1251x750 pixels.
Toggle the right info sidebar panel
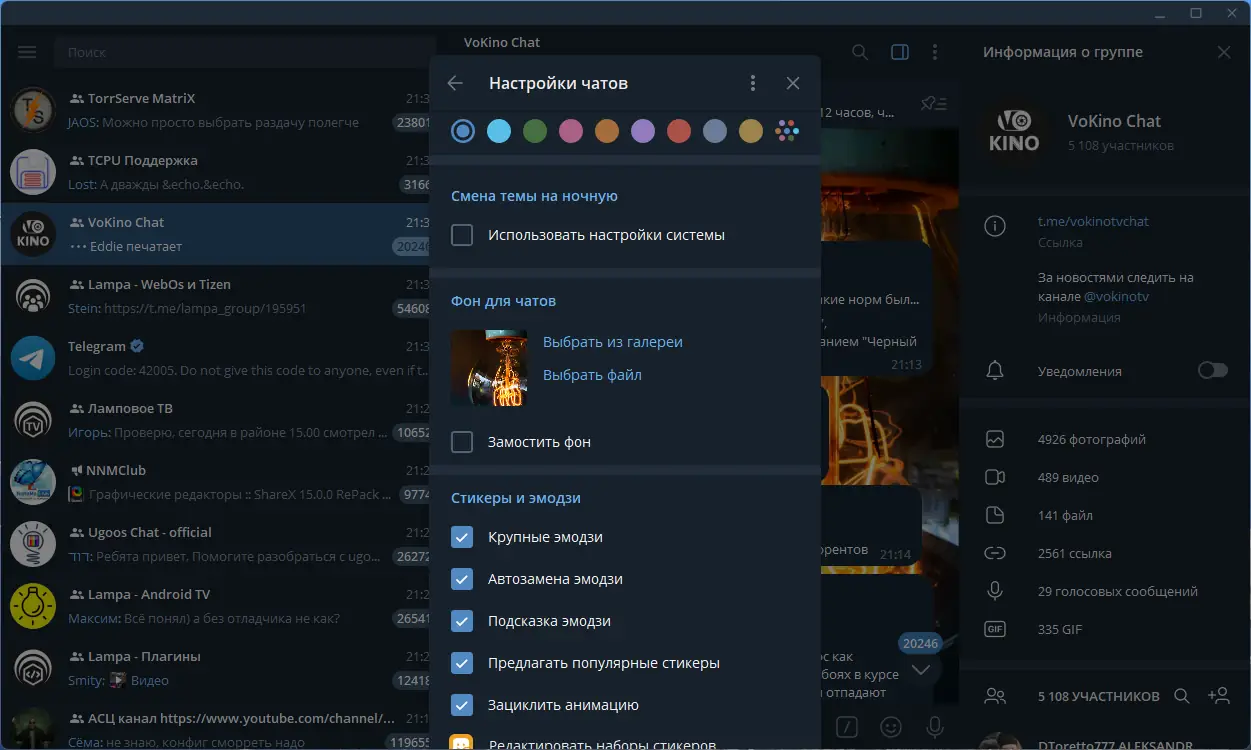tap(900, 52)
